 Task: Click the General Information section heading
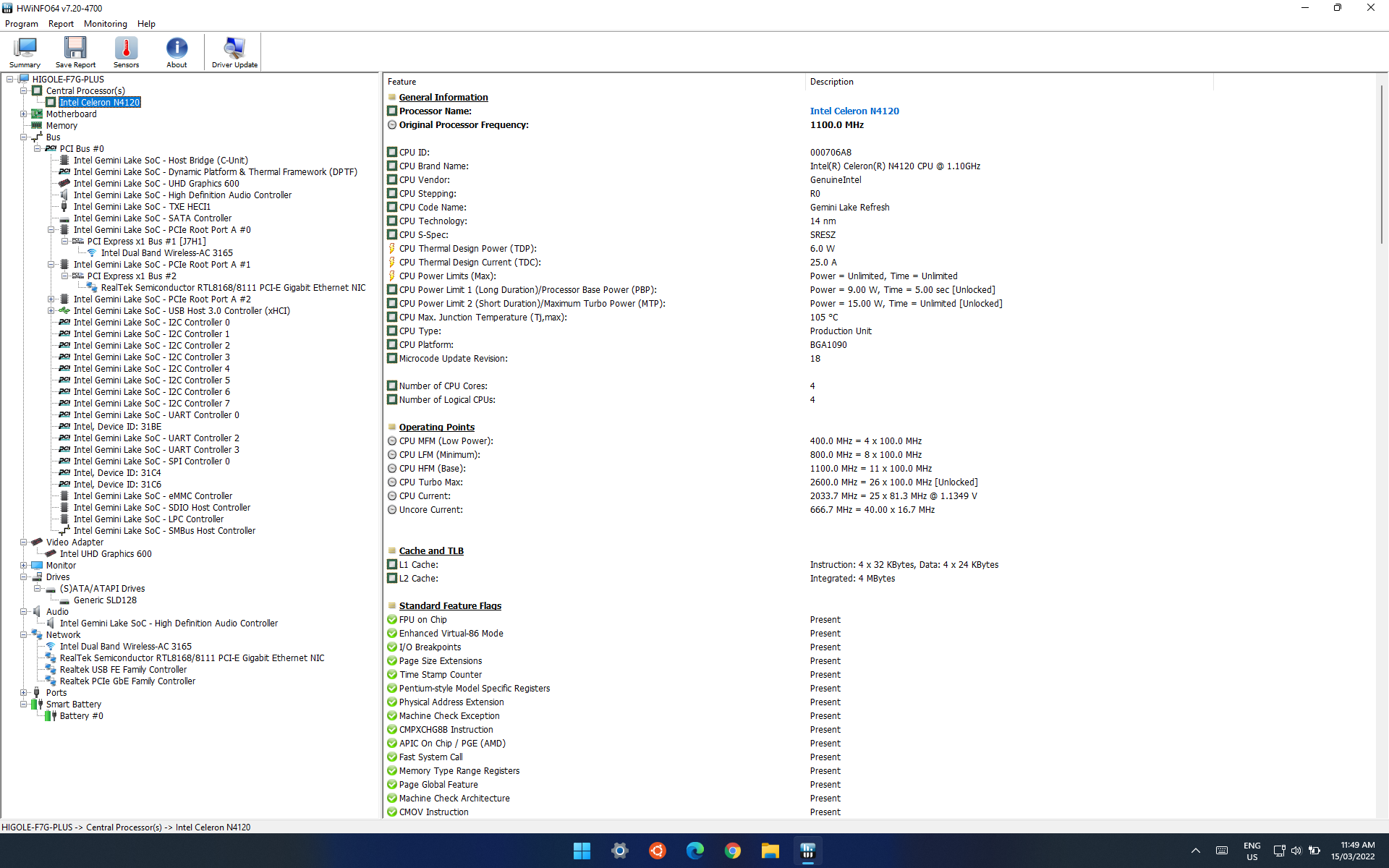coord(443,97)
